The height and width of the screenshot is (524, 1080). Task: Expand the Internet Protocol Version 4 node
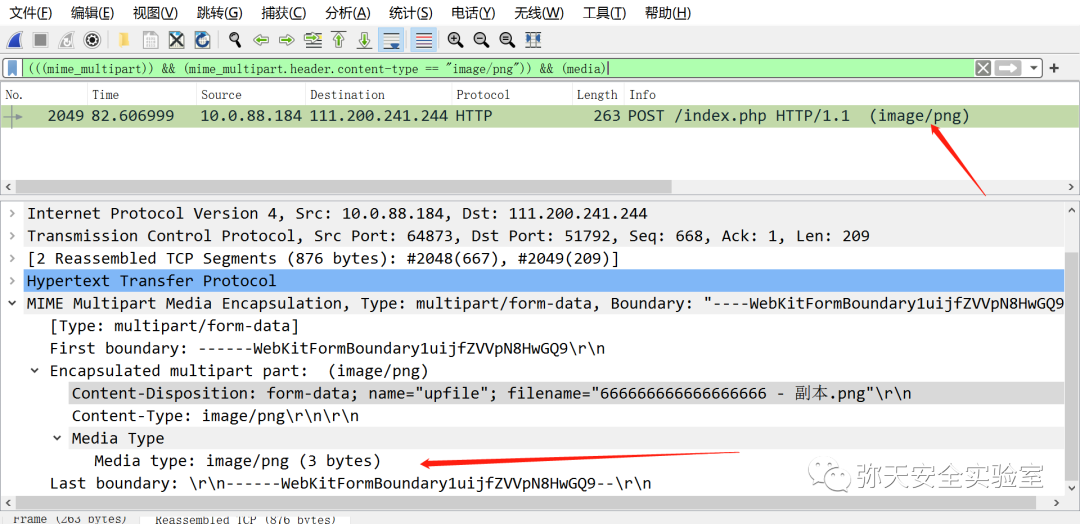11,213
